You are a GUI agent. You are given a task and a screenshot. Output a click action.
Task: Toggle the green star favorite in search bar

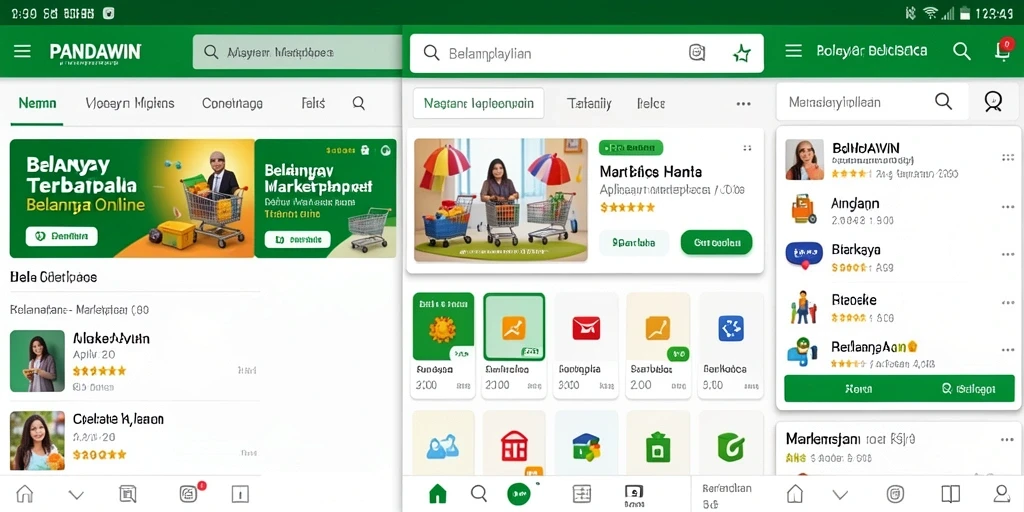pos(742,54)
